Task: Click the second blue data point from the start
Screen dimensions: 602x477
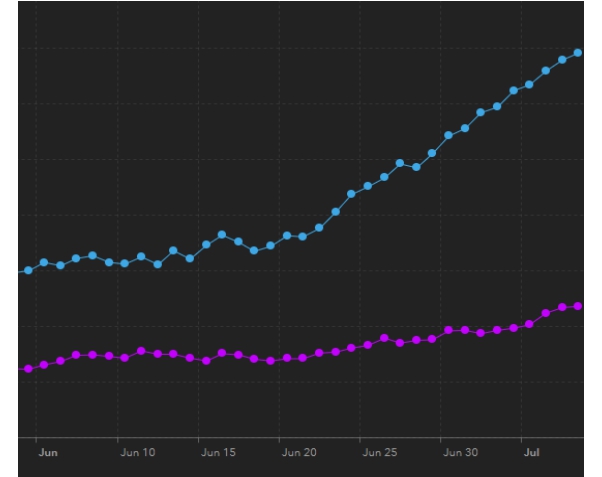Action: [44, 262]
